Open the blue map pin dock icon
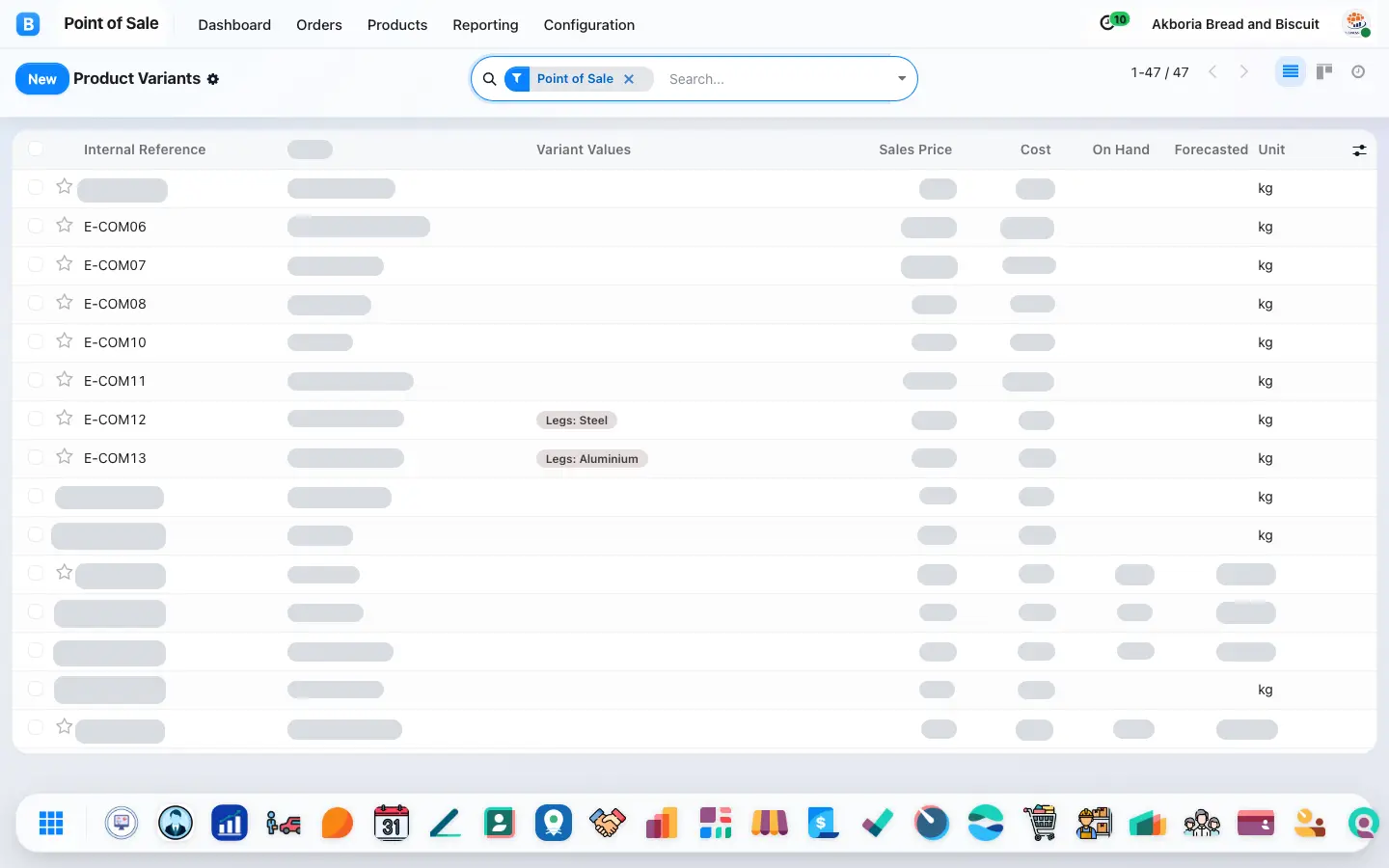Viewport: 1389px width, 868px height. [554, 823]
